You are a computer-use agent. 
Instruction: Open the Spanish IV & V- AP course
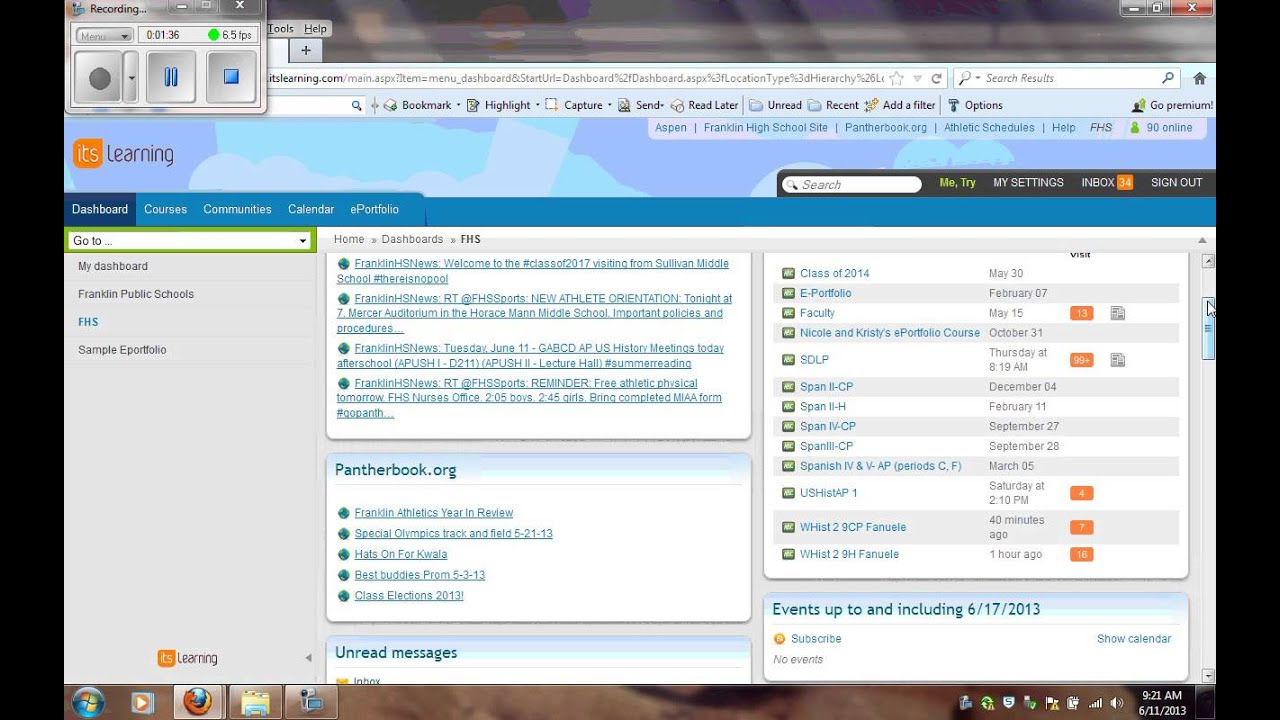pyautogui.click(x=881, y=466)
